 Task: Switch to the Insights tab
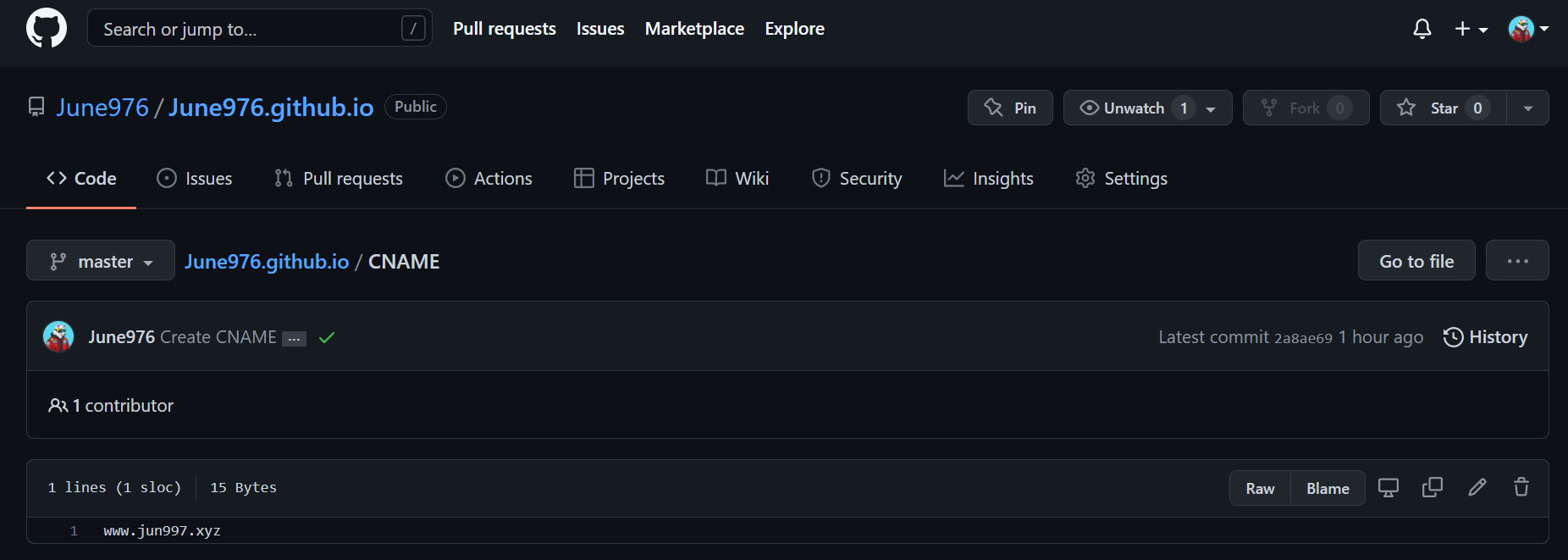point(989,179)
